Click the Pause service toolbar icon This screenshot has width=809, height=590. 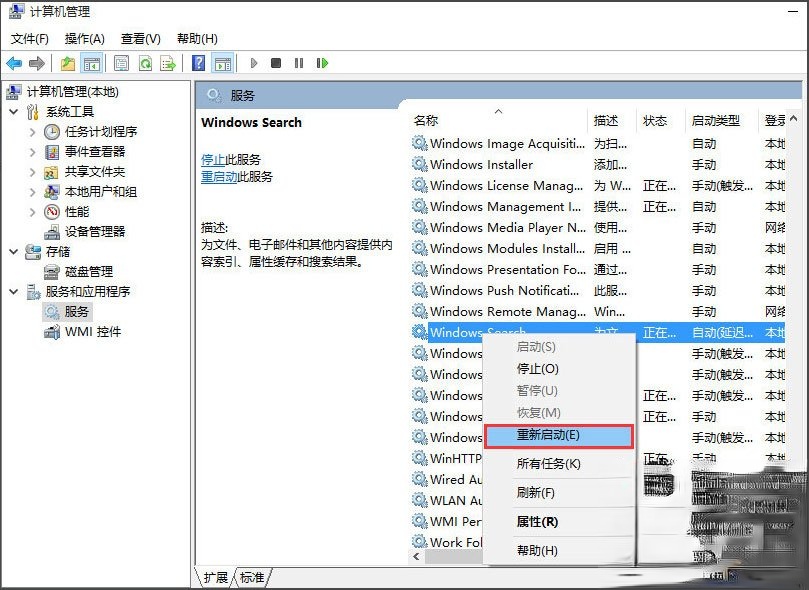[298, 62]
